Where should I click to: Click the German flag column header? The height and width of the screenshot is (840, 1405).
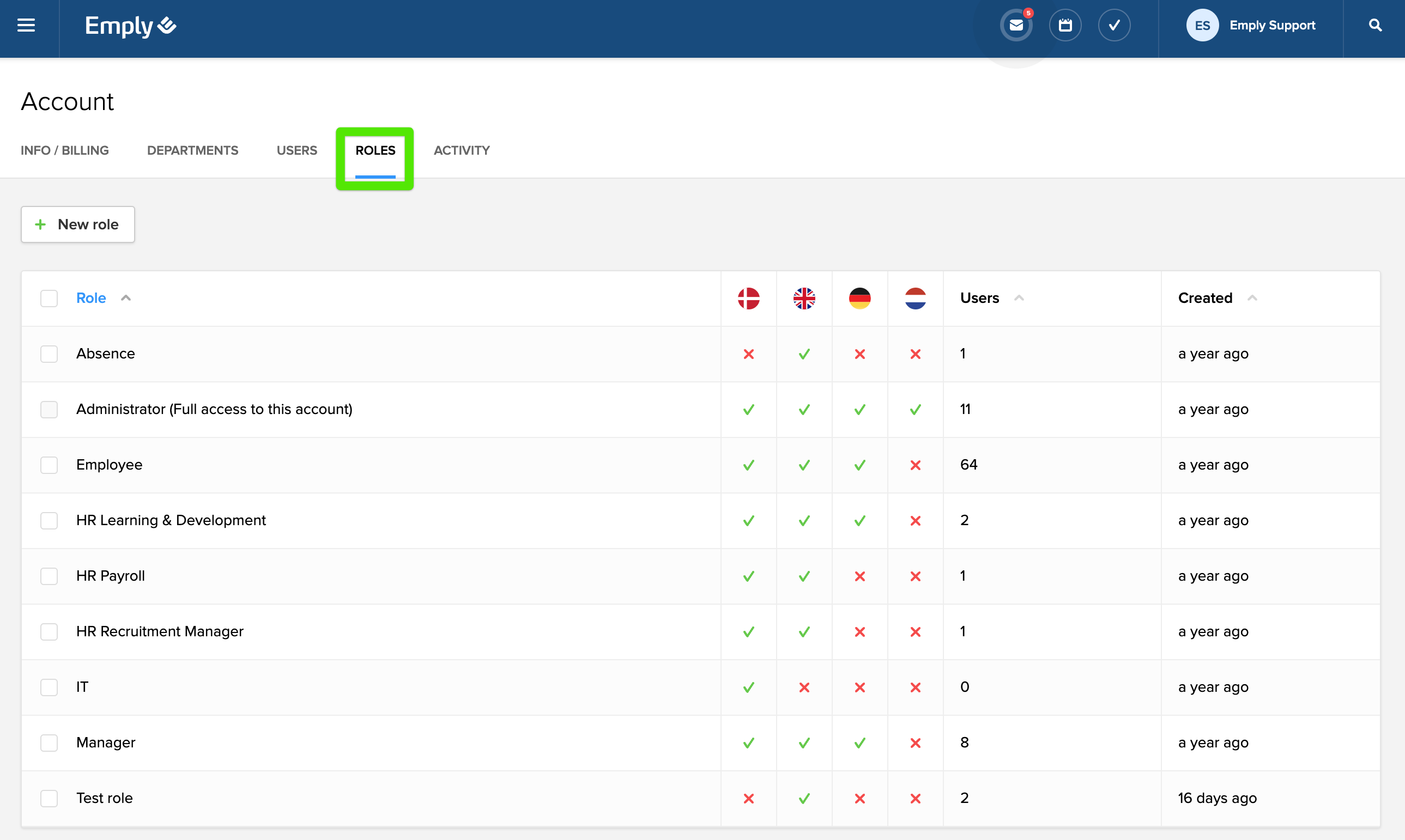click(859, 299)
